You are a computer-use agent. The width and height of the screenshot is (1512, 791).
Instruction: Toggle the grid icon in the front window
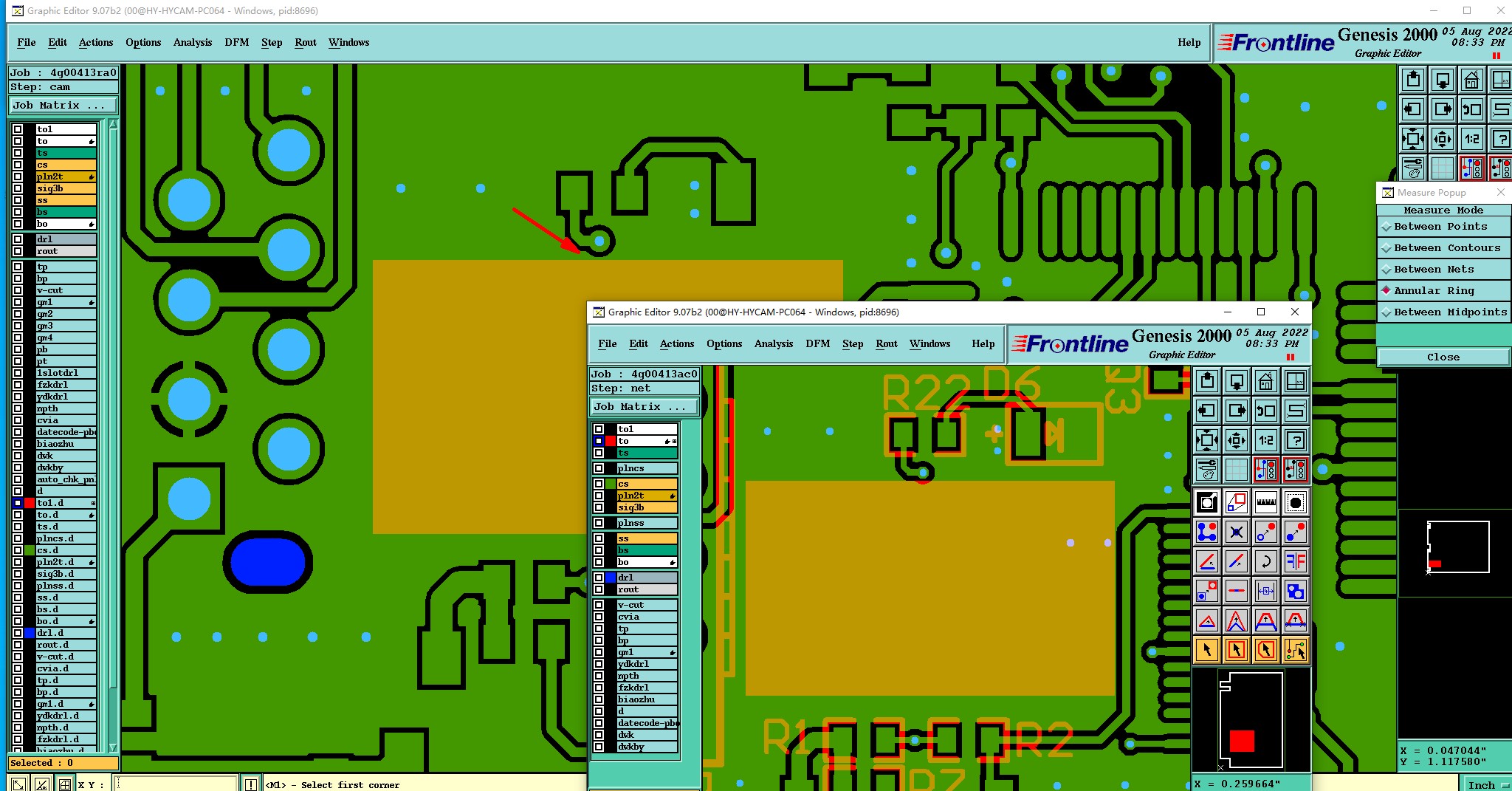(1237, 470)
